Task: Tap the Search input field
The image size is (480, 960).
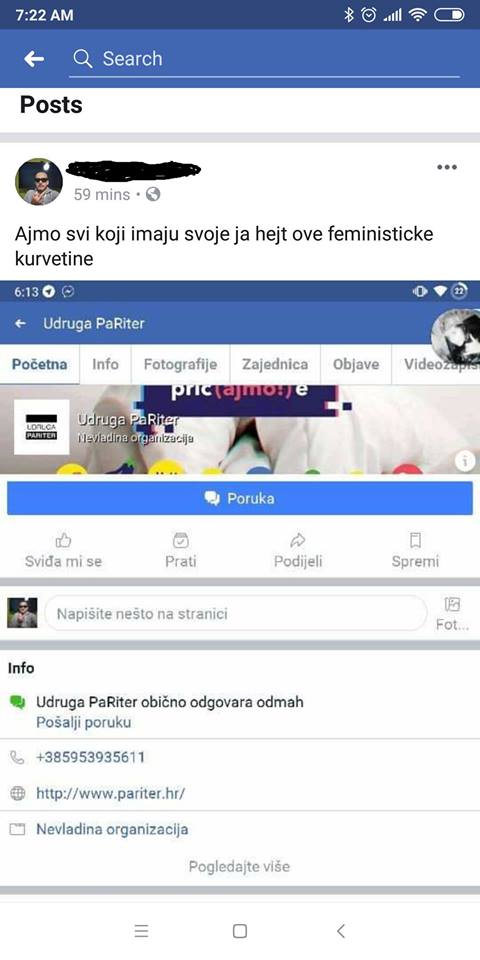Action: [264, 59]
